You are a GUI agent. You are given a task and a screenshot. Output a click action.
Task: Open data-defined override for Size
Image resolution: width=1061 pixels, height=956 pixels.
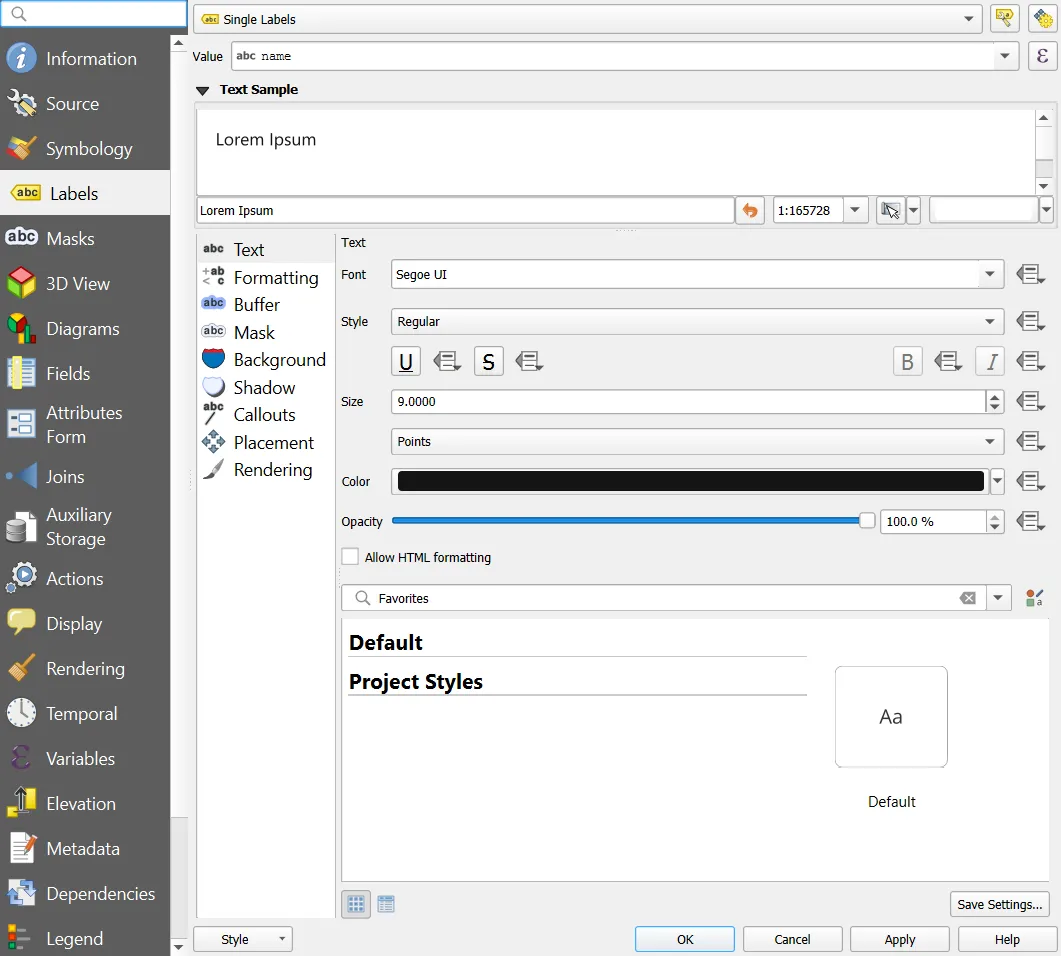click(x=1031, y=402)
